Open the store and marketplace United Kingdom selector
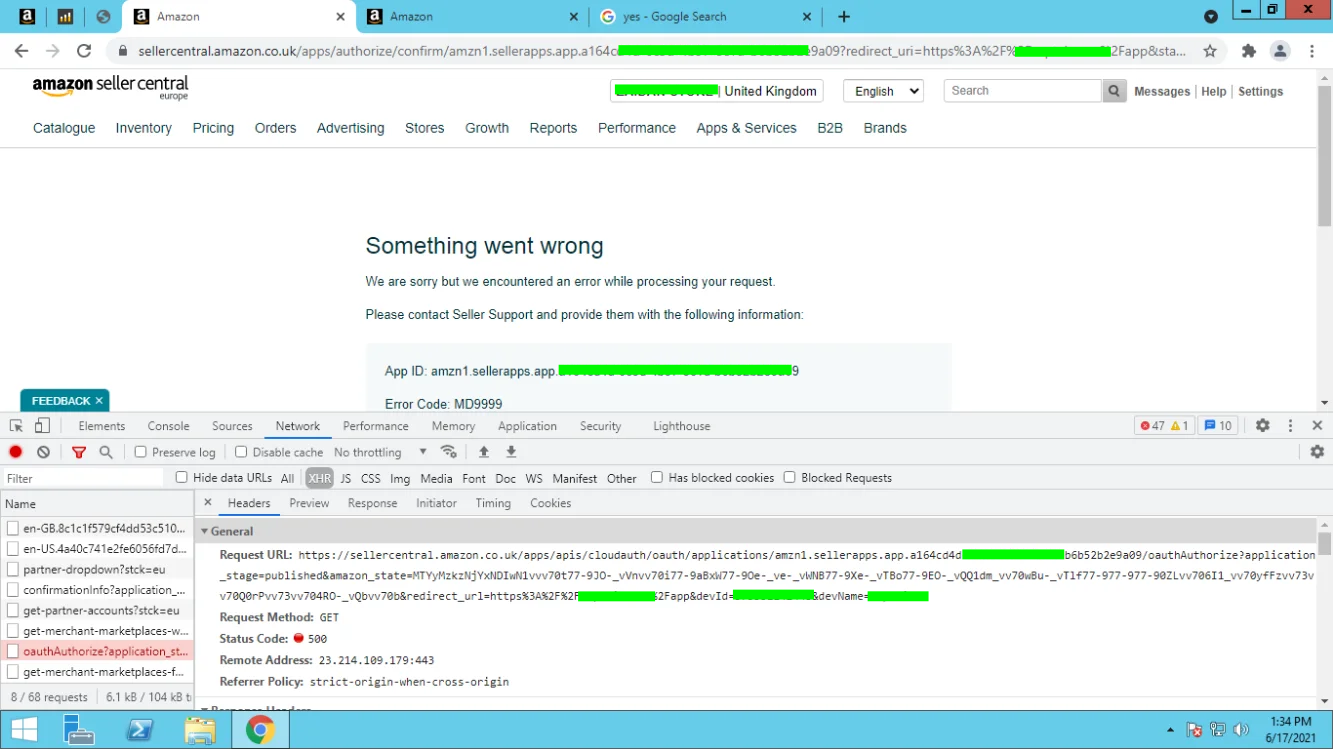 (717, 91)
